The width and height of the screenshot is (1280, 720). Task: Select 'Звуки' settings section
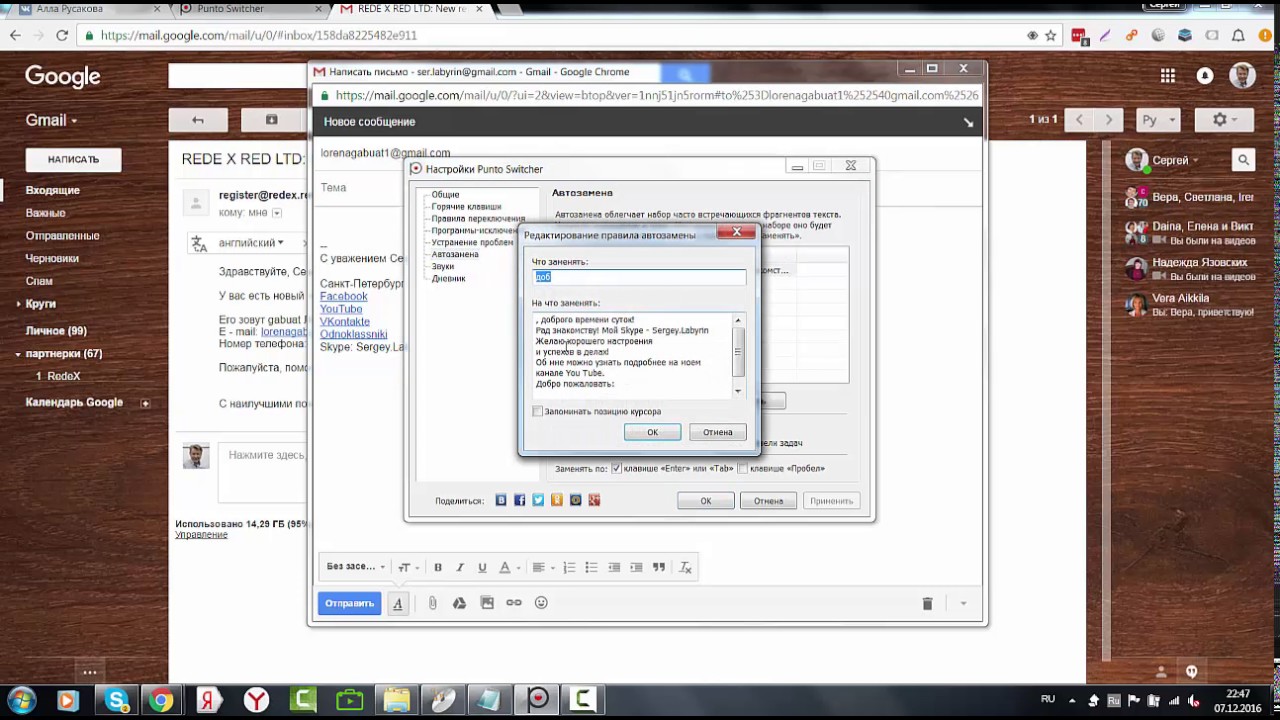(x=442, y=267)
